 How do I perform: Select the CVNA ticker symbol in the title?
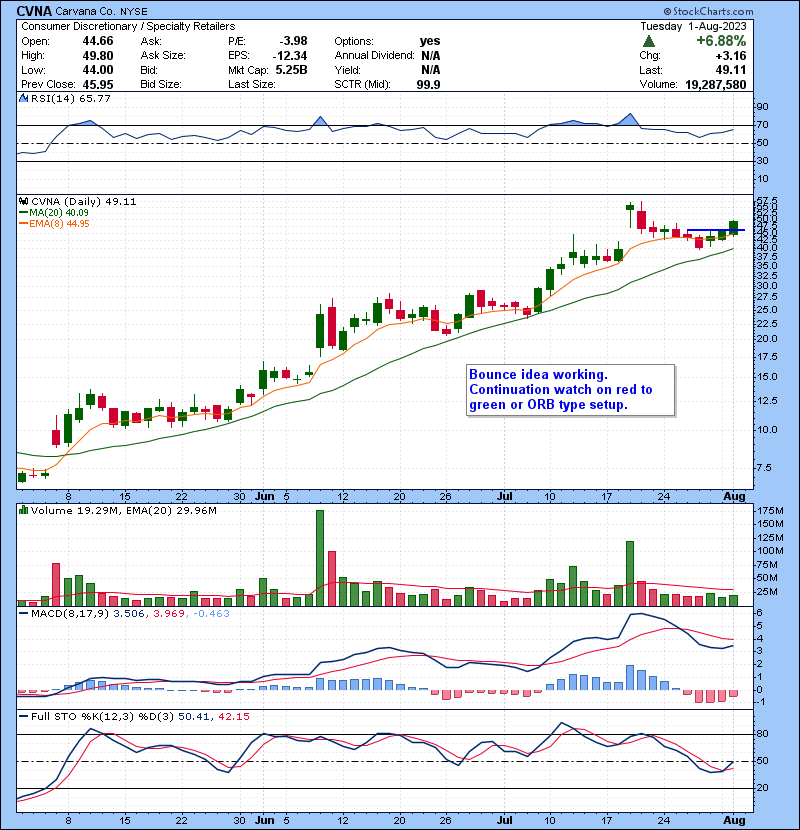coord(34,11)
